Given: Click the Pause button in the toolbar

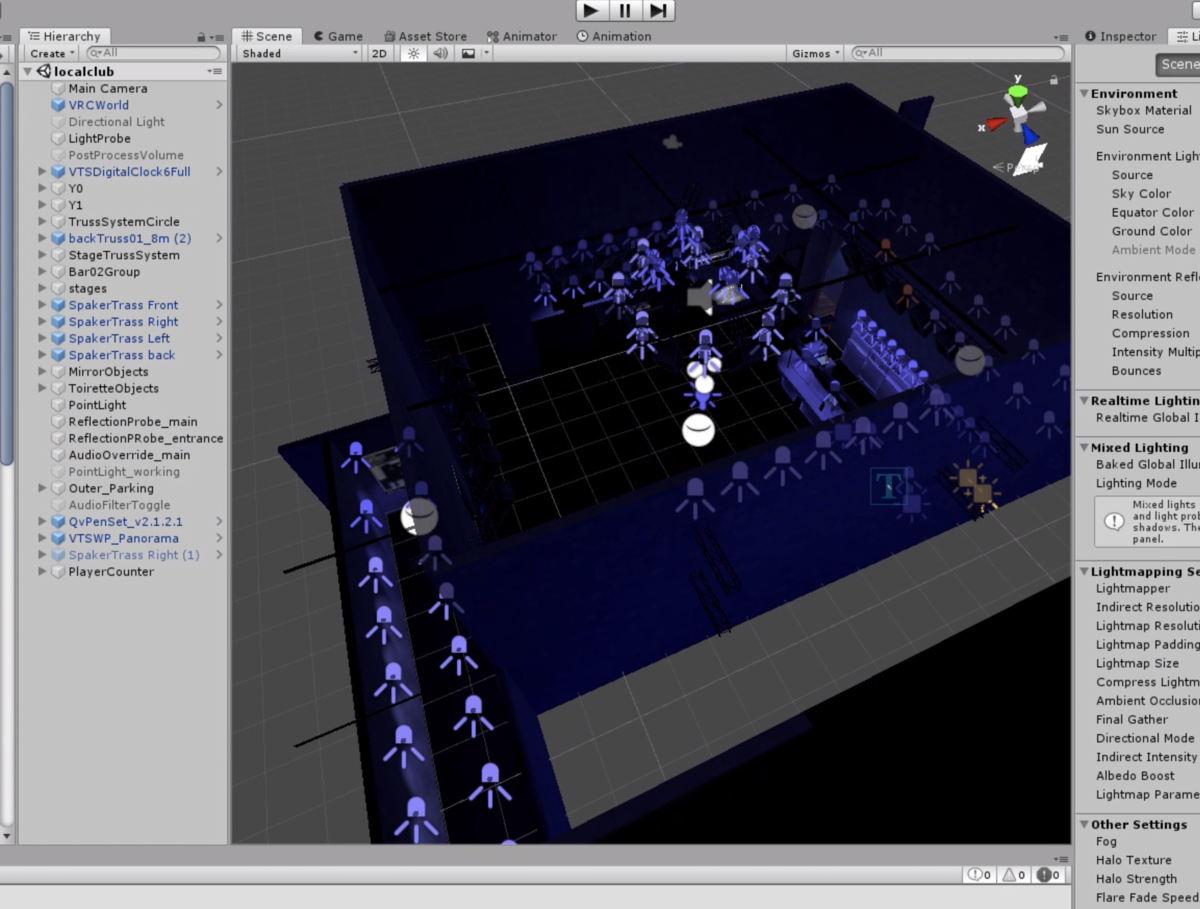Looking at the screenshot, I should (x=625, y=10).
